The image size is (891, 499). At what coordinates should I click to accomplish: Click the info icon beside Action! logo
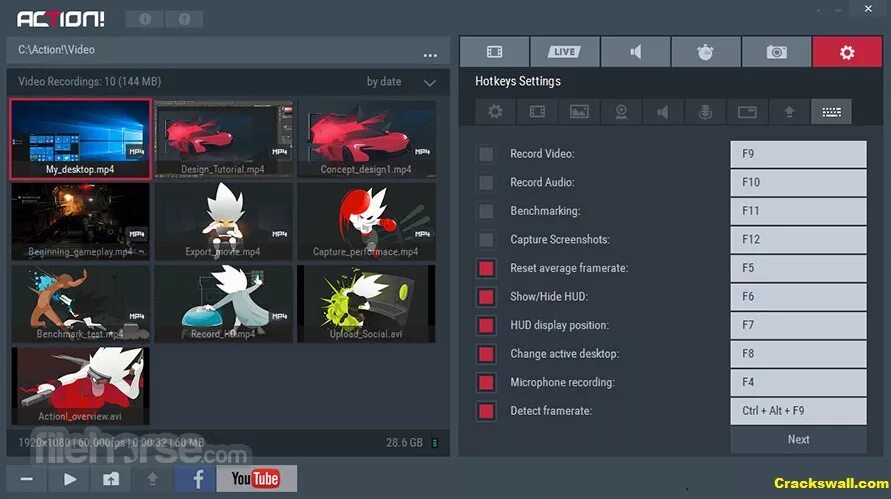tap(145, 19)
